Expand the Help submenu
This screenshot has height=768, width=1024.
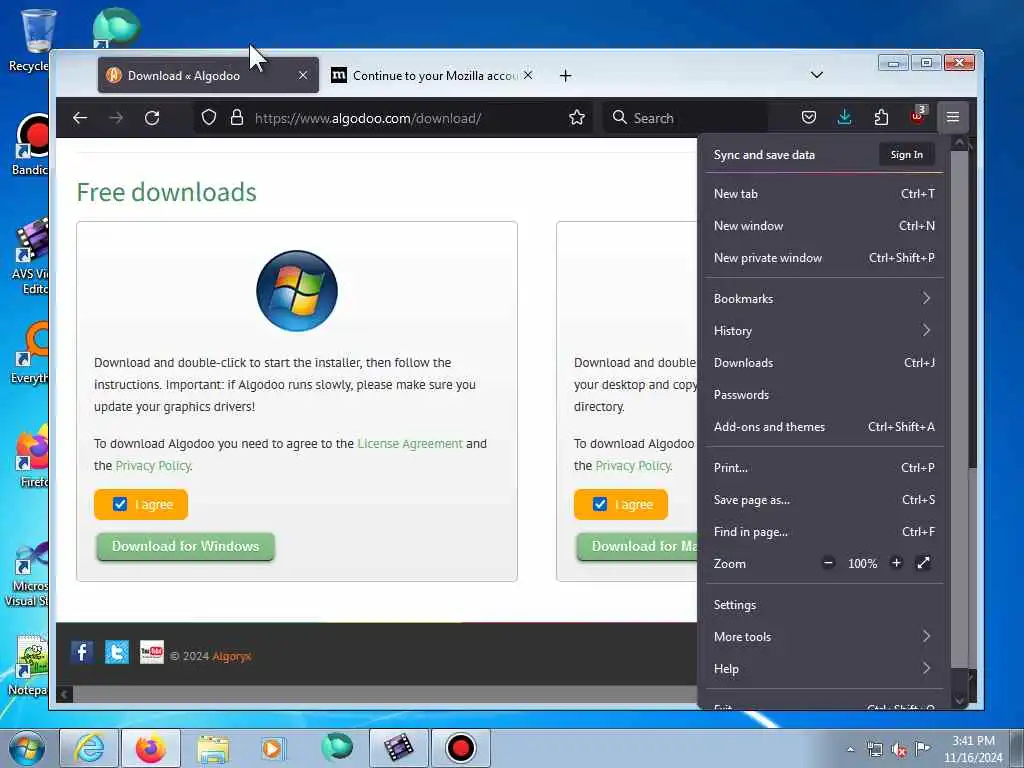824,669
